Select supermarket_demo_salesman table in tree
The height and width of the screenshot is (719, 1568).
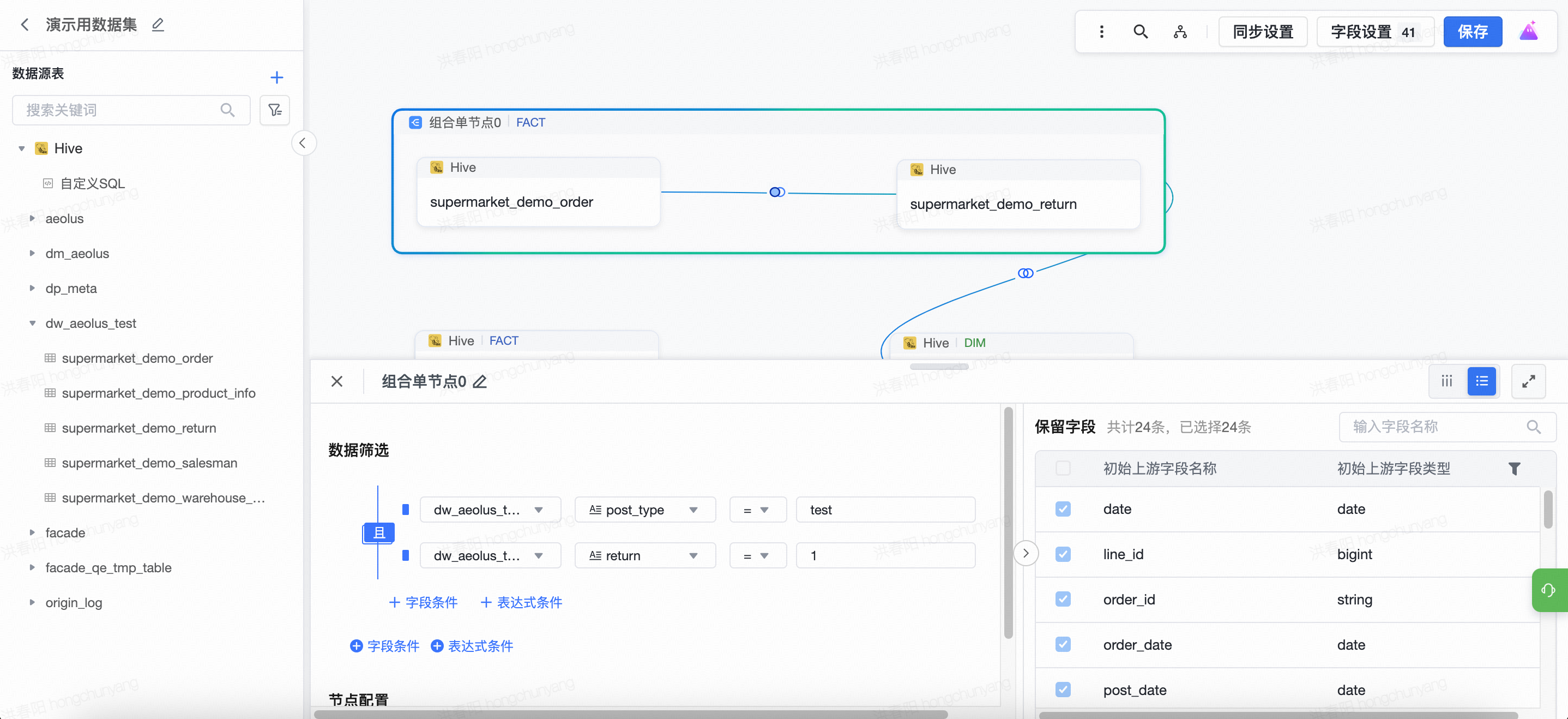pos(149,463)
